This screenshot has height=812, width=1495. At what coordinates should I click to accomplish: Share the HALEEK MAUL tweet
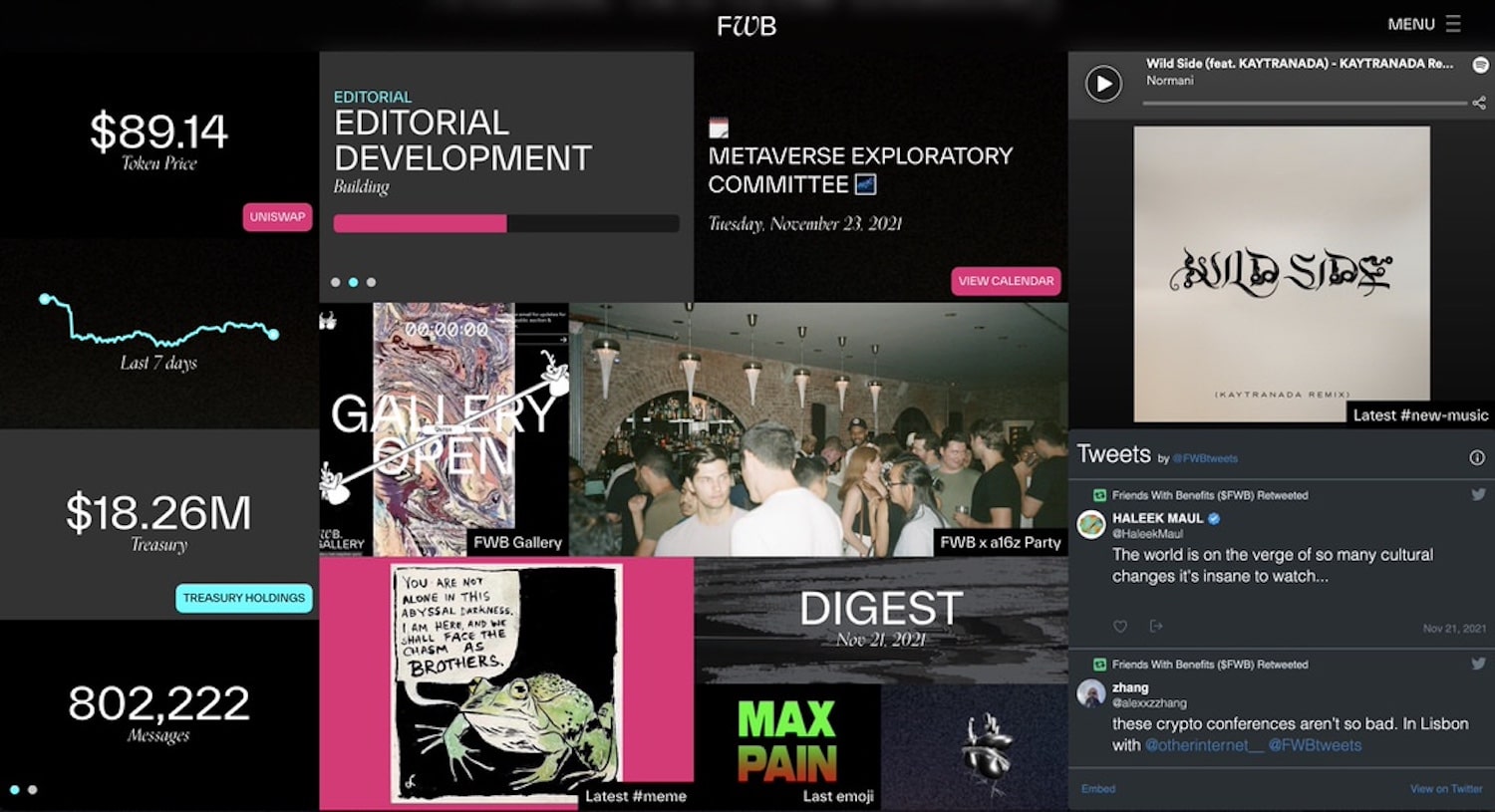pos(1156,627)
